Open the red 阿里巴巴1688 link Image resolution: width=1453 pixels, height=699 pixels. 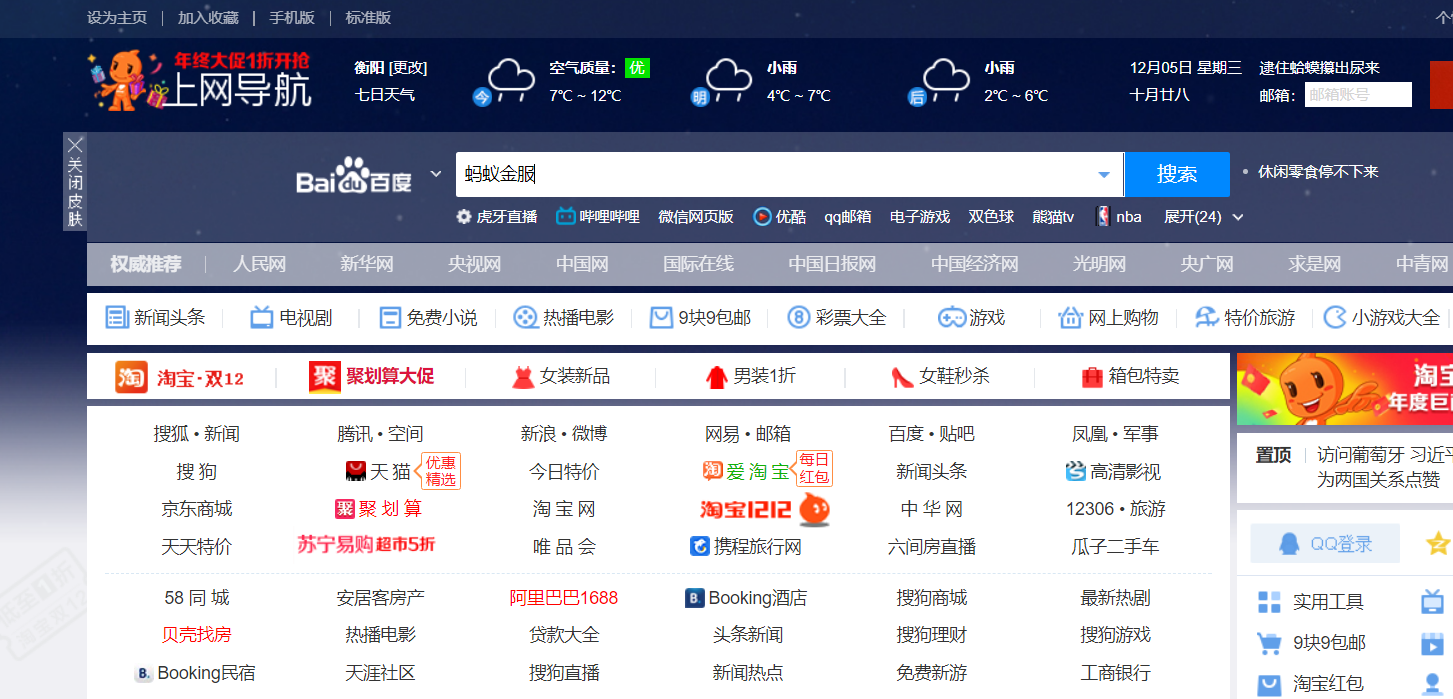[x=564, y=598]
